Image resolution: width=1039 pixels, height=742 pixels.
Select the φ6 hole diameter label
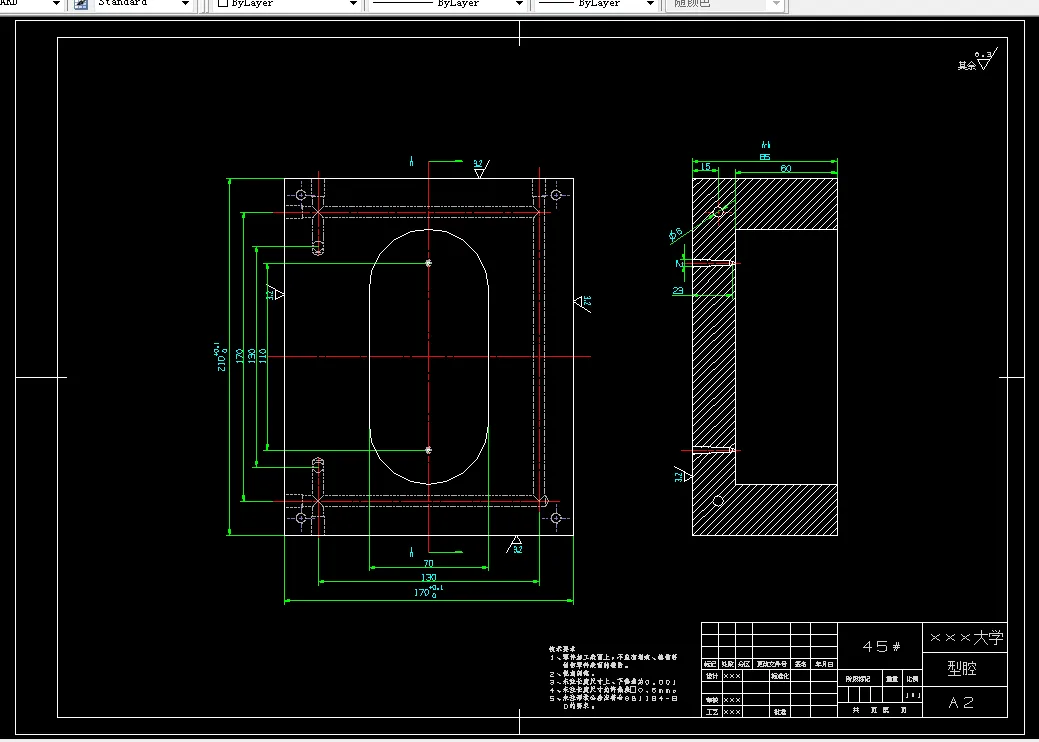pos(675,233)
